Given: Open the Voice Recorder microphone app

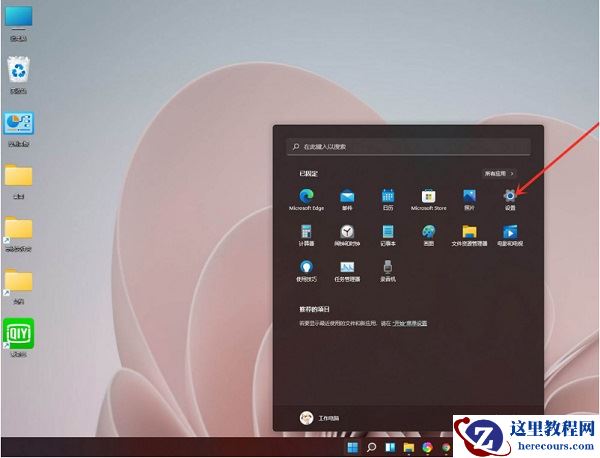Looking at the screenshot, I should [388, 271].
